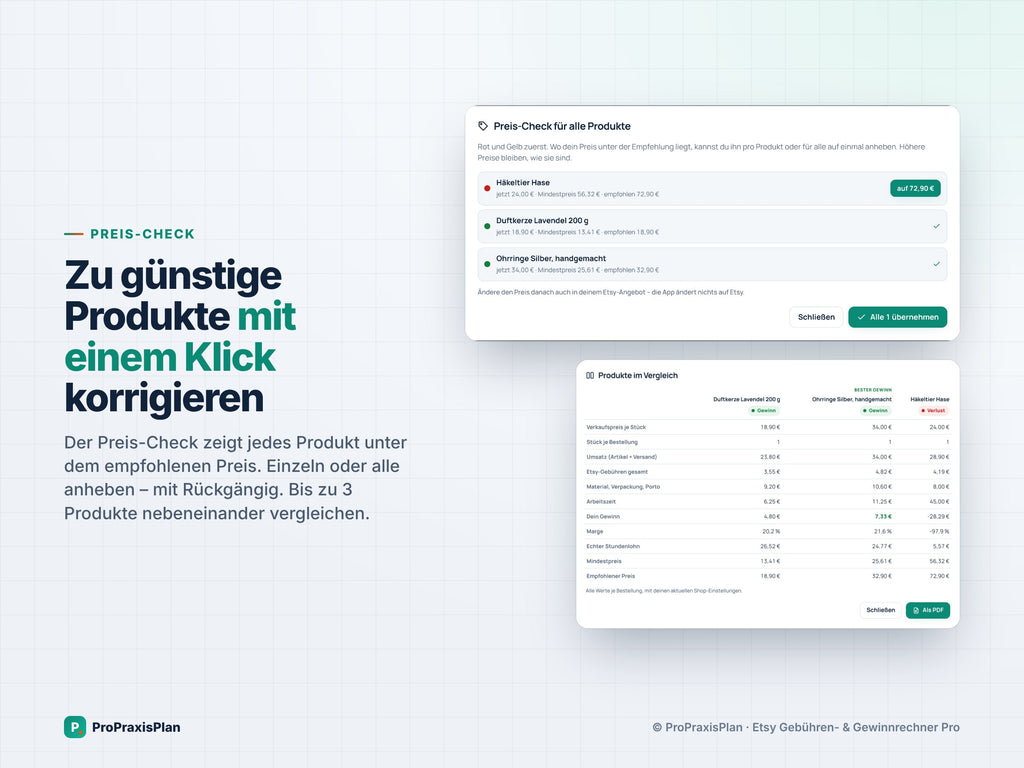Click the 'Duftkerze Lavendel 200 g' column header in comparison
Screen dimensions: 1024x768
click(x=746, y=399)
